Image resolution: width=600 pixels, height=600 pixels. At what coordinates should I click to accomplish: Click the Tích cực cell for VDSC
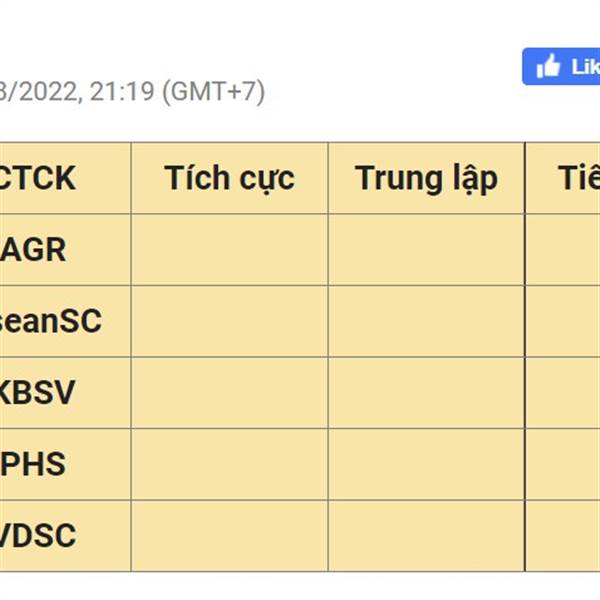click(230, 536)
